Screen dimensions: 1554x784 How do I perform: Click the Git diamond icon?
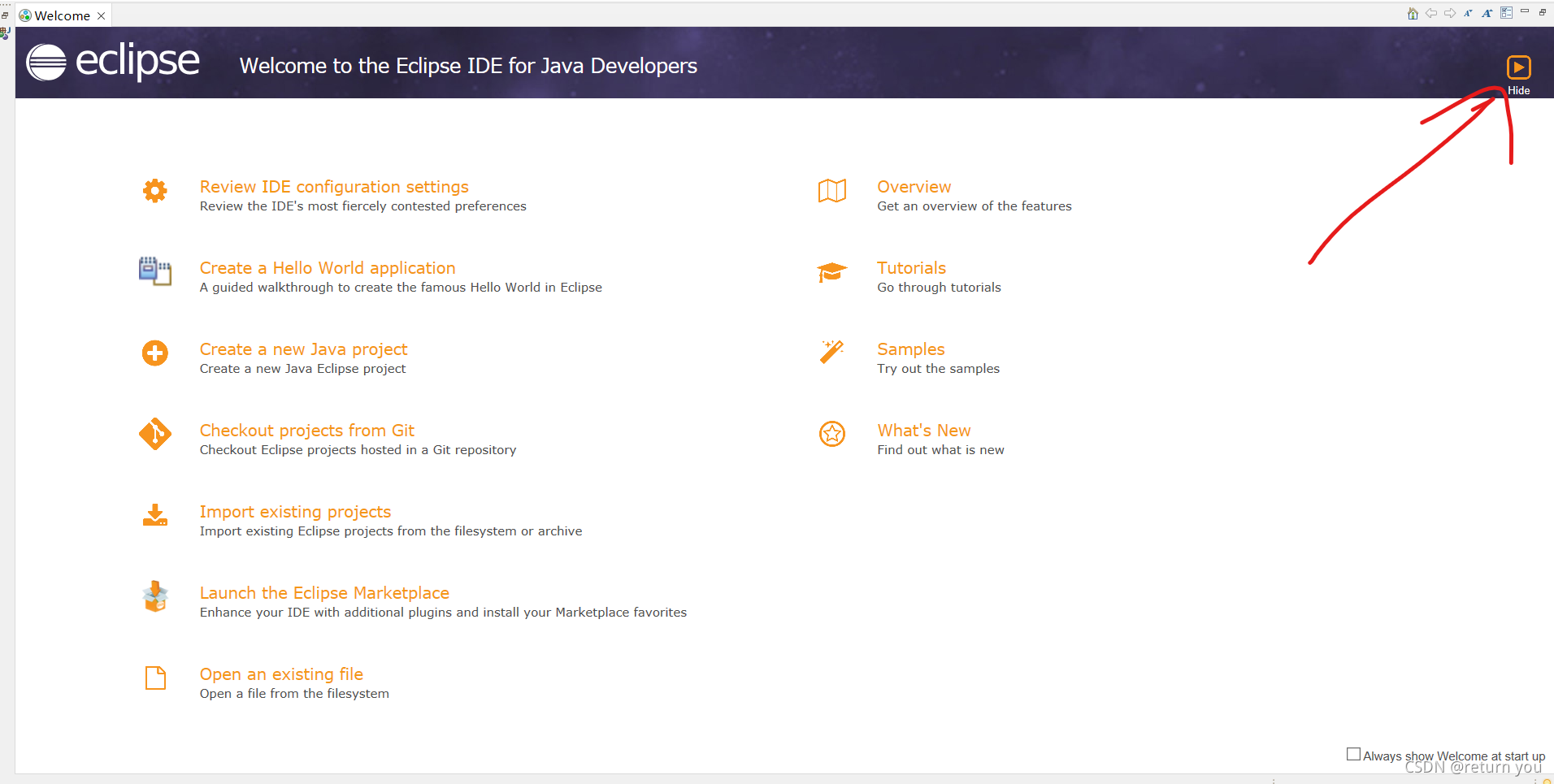(155, 434)
